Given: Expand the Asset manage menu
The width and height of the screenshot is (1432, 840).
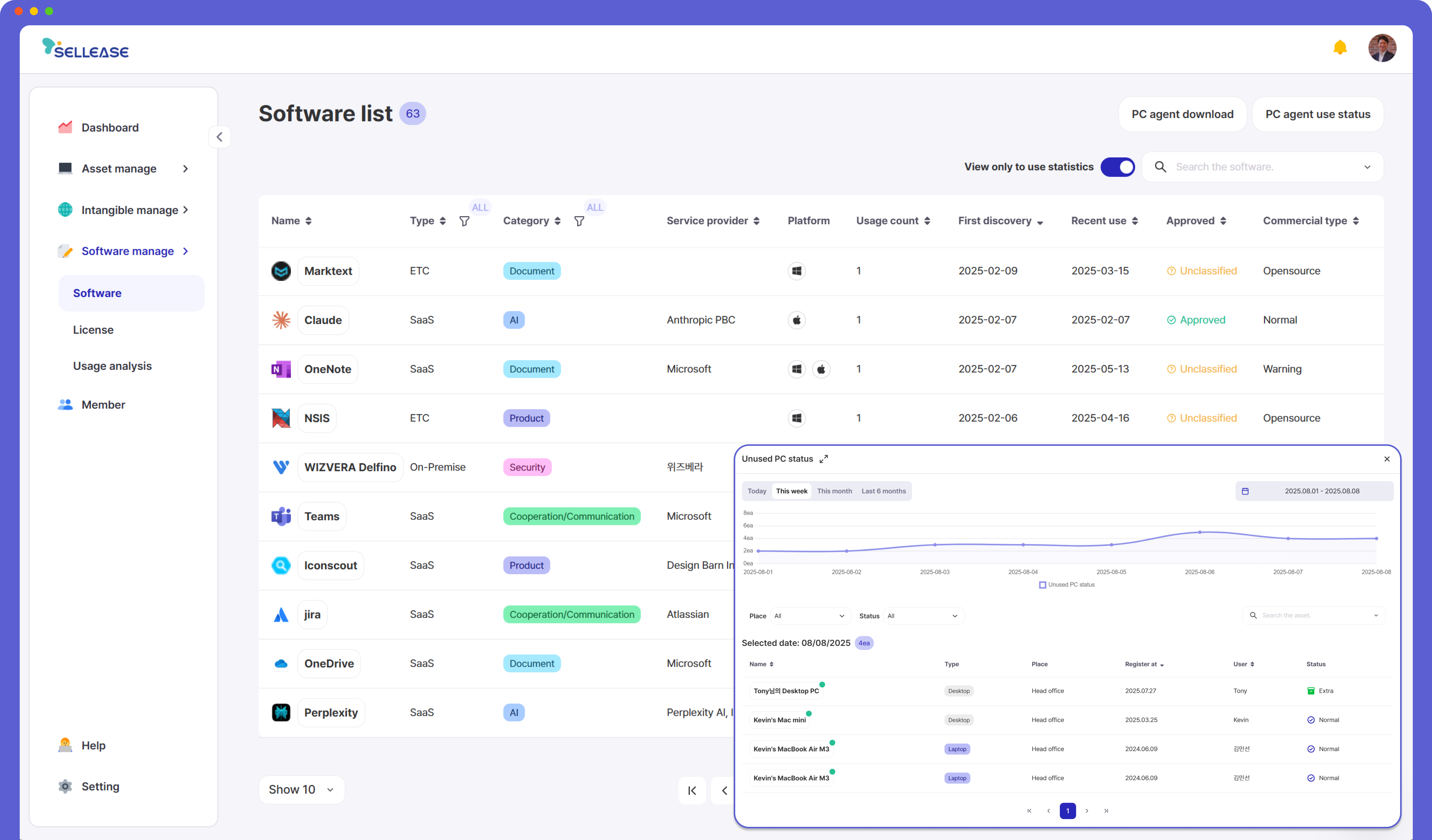Looking at the screenshot, I should click(123, 169).
